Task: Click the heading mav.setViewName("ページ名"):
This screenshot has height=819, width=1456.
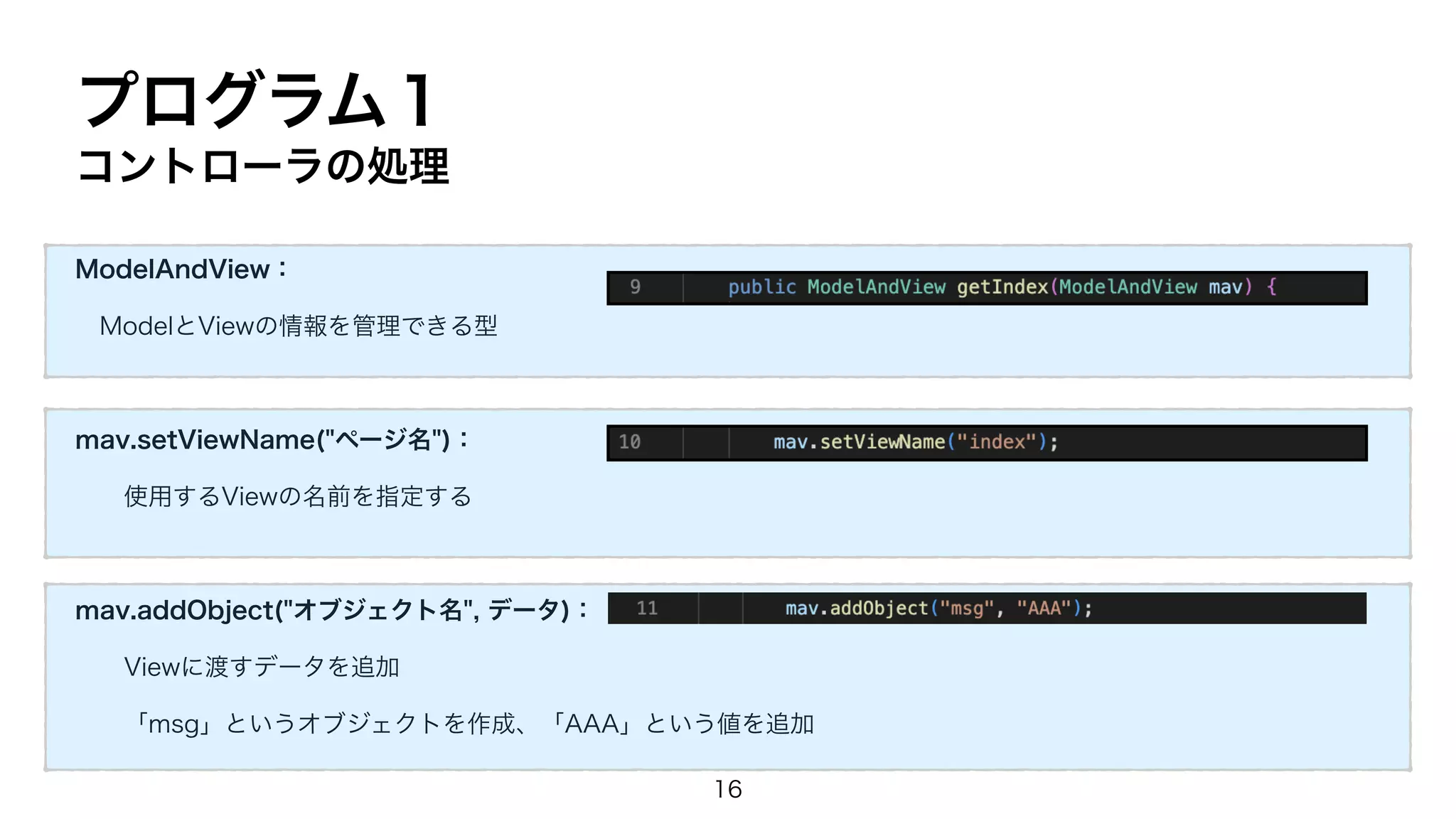Action: point(272,440)
